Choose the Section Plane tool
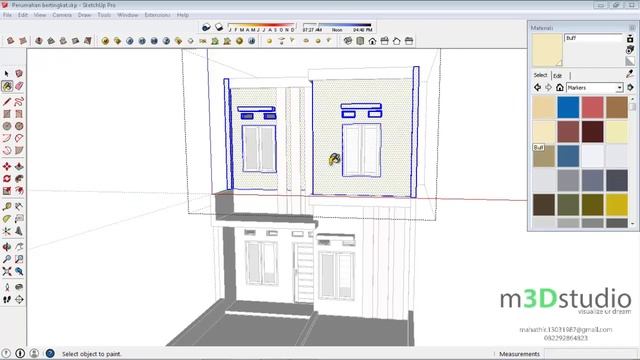640x360 pixels. point(19,300)
